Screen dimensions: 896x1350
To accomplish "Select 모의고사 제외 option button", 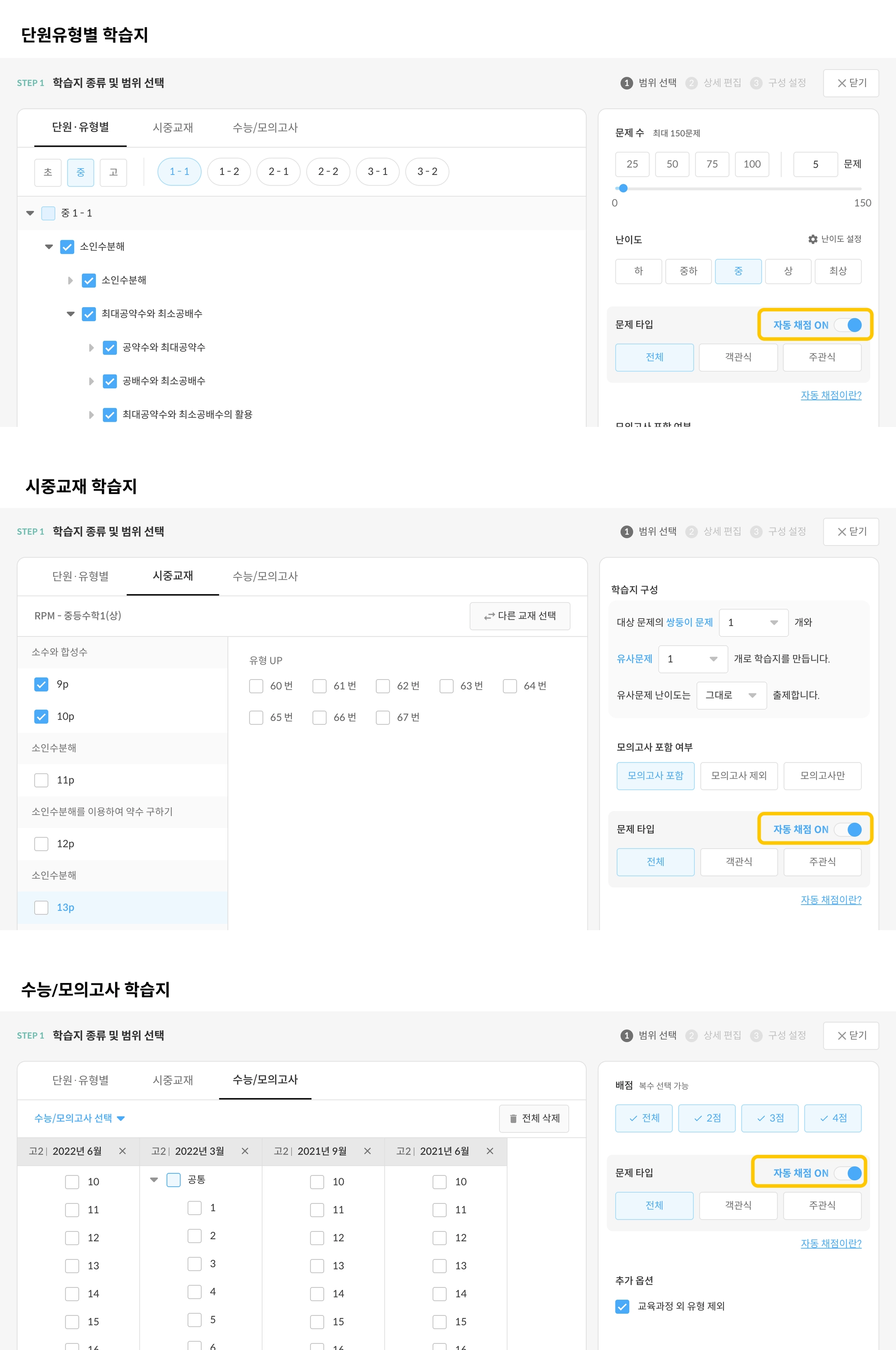I will (x=738, y=775).
